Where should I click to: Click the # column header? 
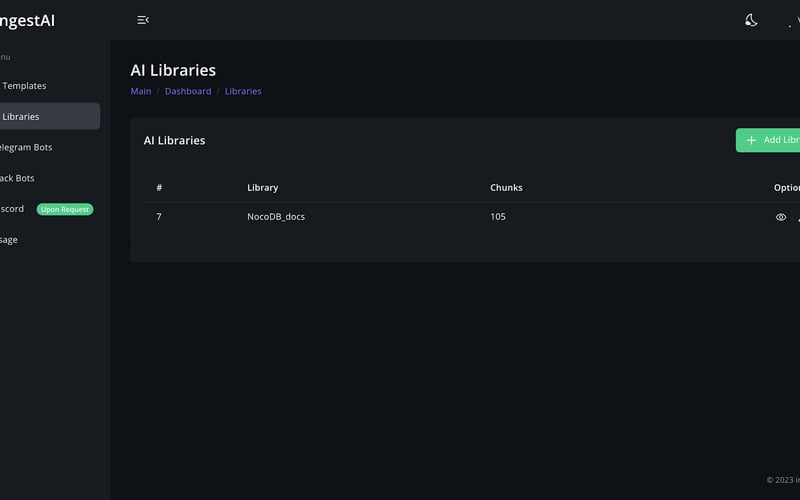click(x=159, y=188)
